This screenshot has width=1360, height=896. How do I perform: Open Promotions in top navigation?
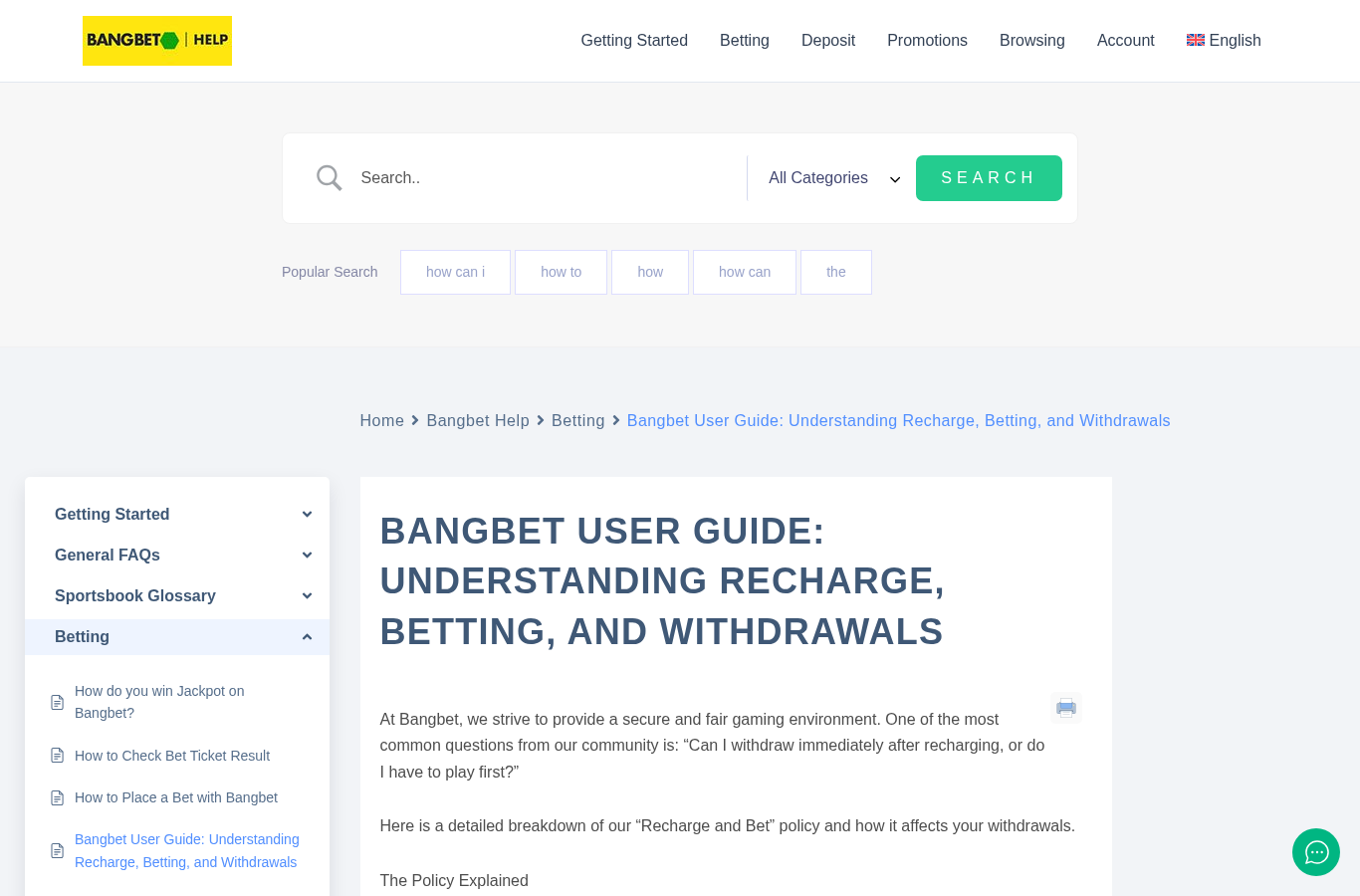927,41
